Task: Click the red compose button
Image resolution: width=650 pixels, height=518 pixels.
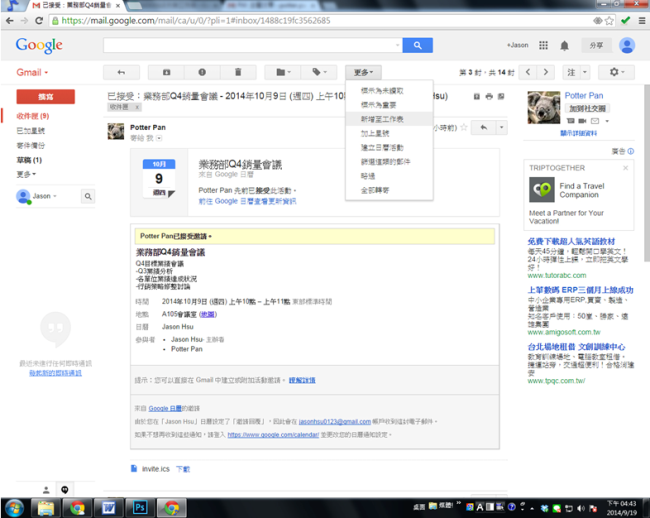Action: tap(46, 97)
